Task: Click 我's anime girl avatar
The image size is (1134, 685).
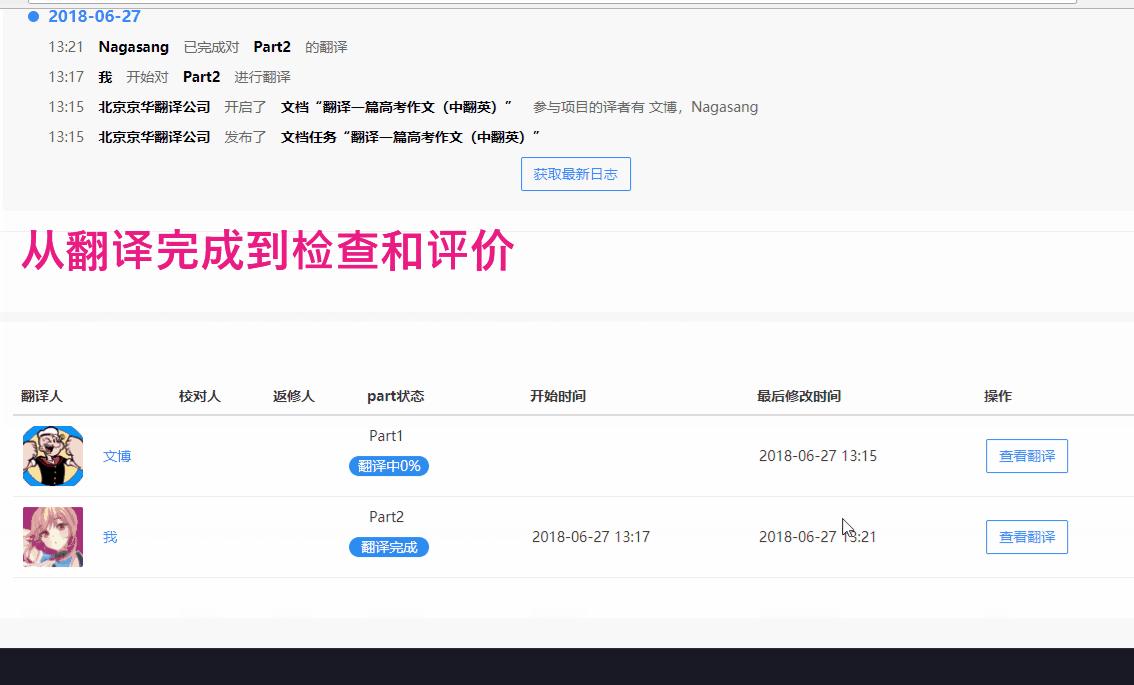Action: (52, 537)
